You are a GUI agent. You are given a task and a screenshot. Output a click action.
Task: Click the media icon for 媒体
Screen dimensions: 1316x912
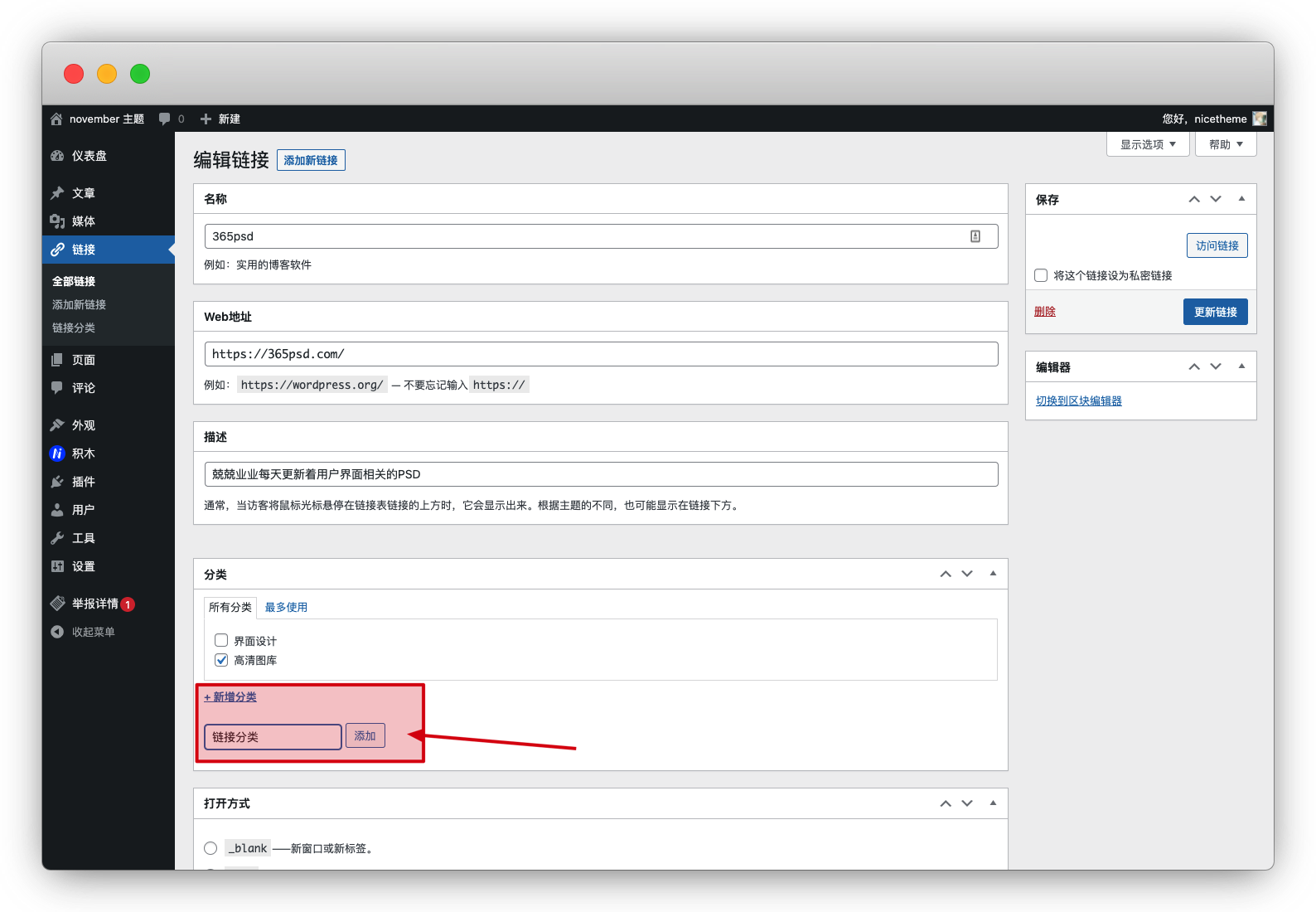tap(57, 221)
